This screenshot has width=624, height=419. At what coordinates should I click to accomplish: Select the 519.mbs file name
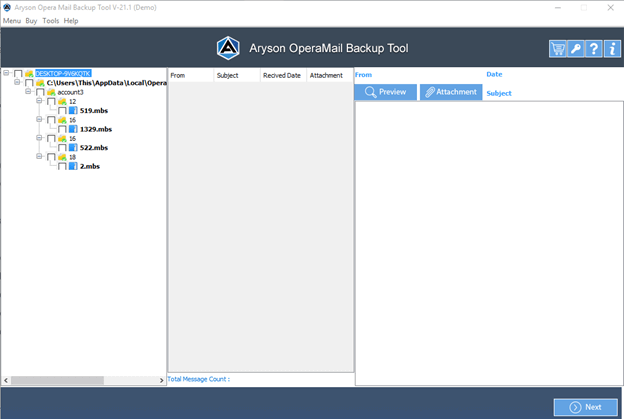(x=94, y=111)
